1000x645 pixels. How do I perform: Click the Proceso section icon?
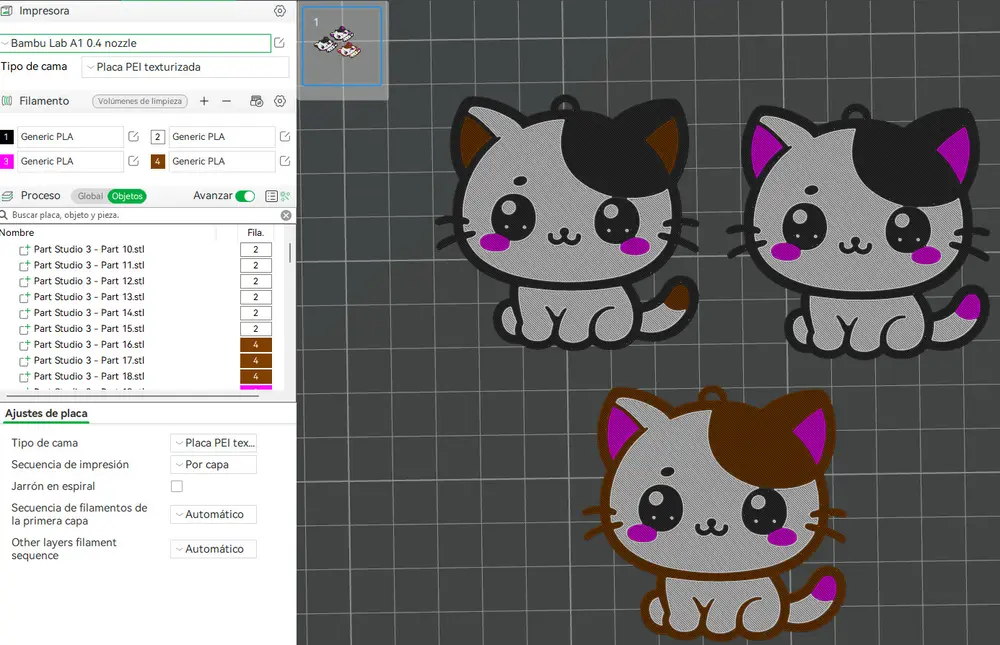(x=8, y=196)
